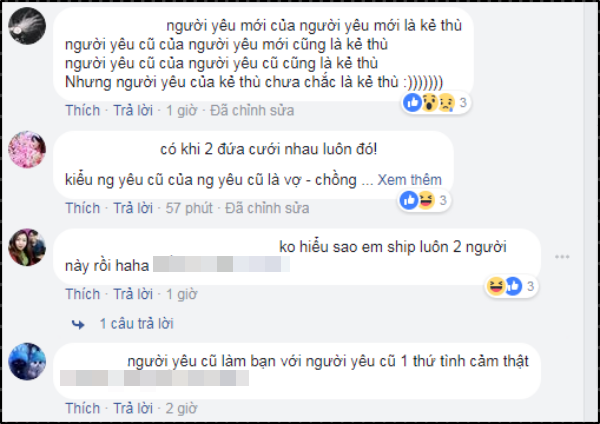The width and height of the screenshot is (600, 424).
Task: Click Trả lời under the first comment
Action: point(133,110)
